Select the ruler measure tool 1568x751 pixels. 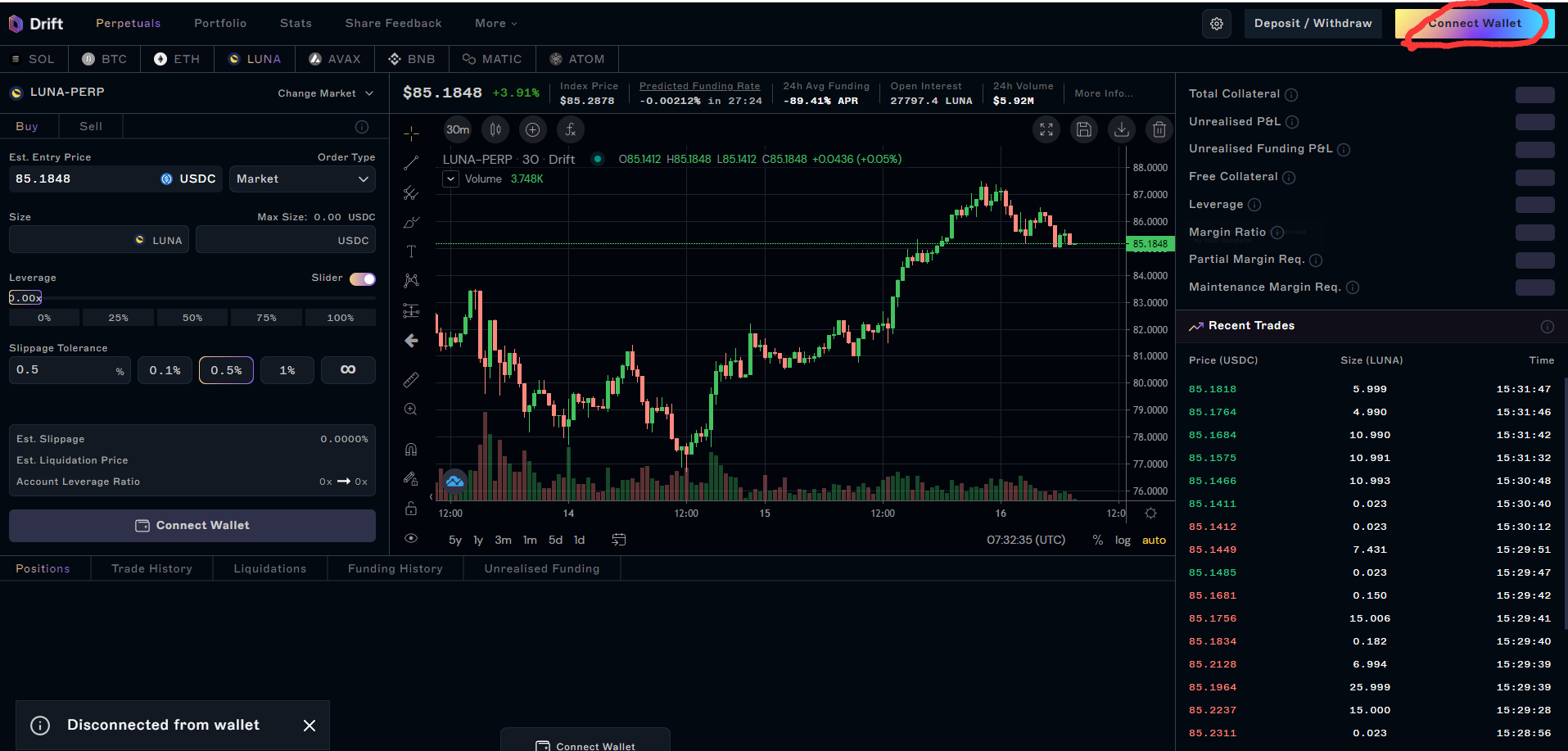[x=411, y=380]
